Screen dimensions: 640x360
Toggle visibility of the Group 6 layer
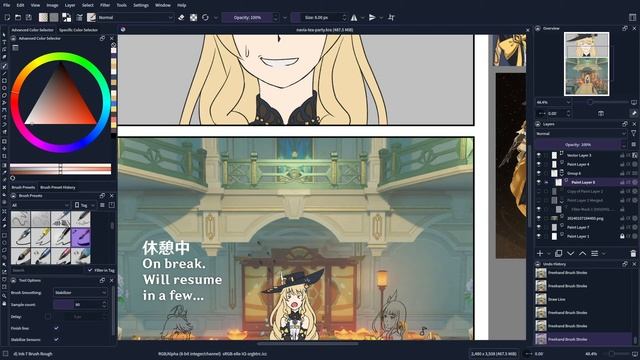point(539,173)
